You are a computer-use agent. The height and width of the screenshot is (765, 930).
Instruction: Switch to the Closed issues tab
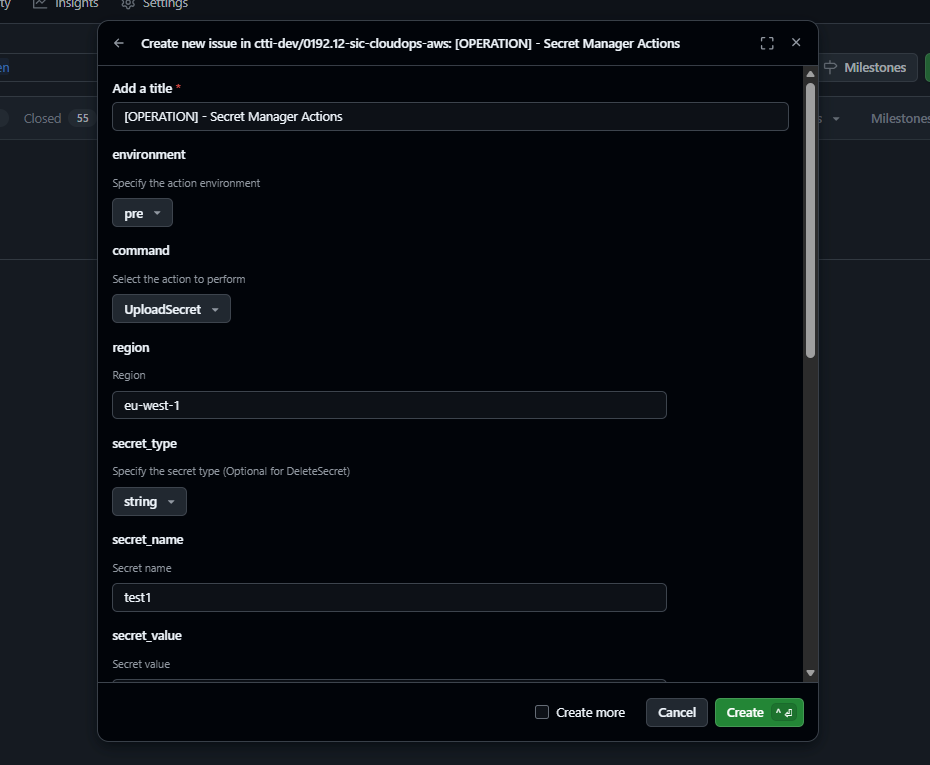[x=43, y=118]
